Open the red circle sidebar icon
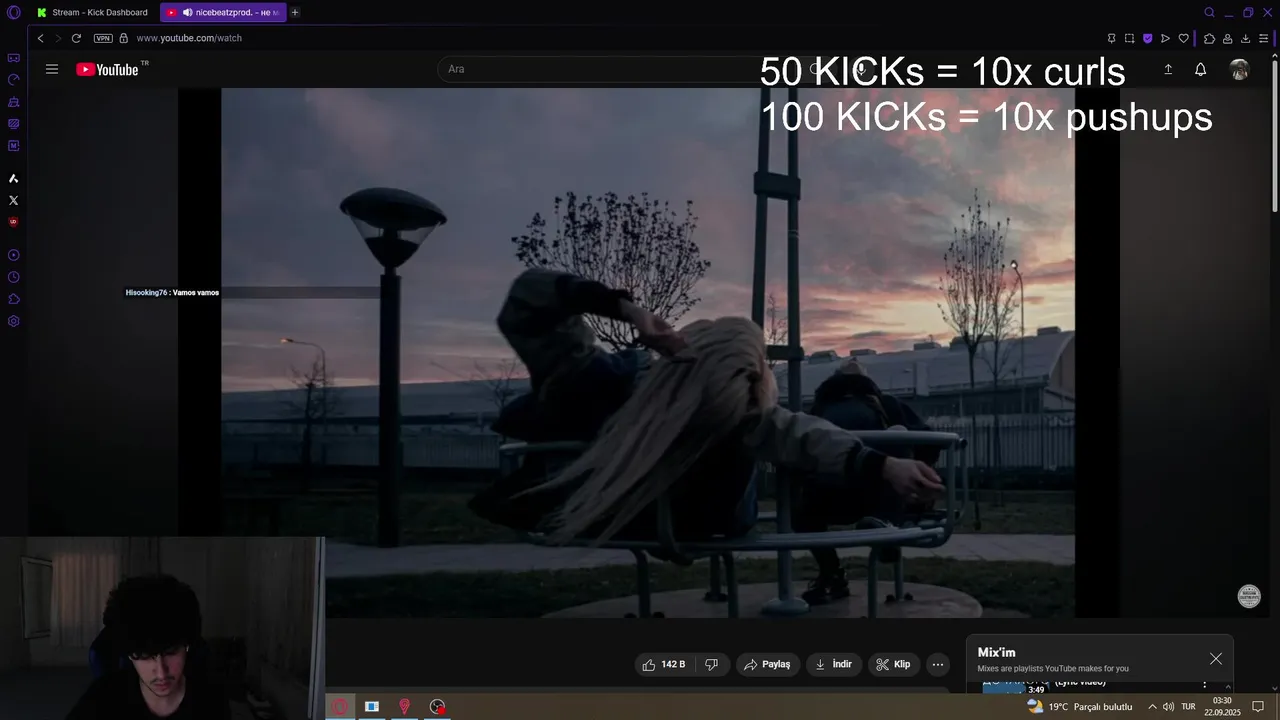Screen dimensions: 1280x720 tap(14, 222)
